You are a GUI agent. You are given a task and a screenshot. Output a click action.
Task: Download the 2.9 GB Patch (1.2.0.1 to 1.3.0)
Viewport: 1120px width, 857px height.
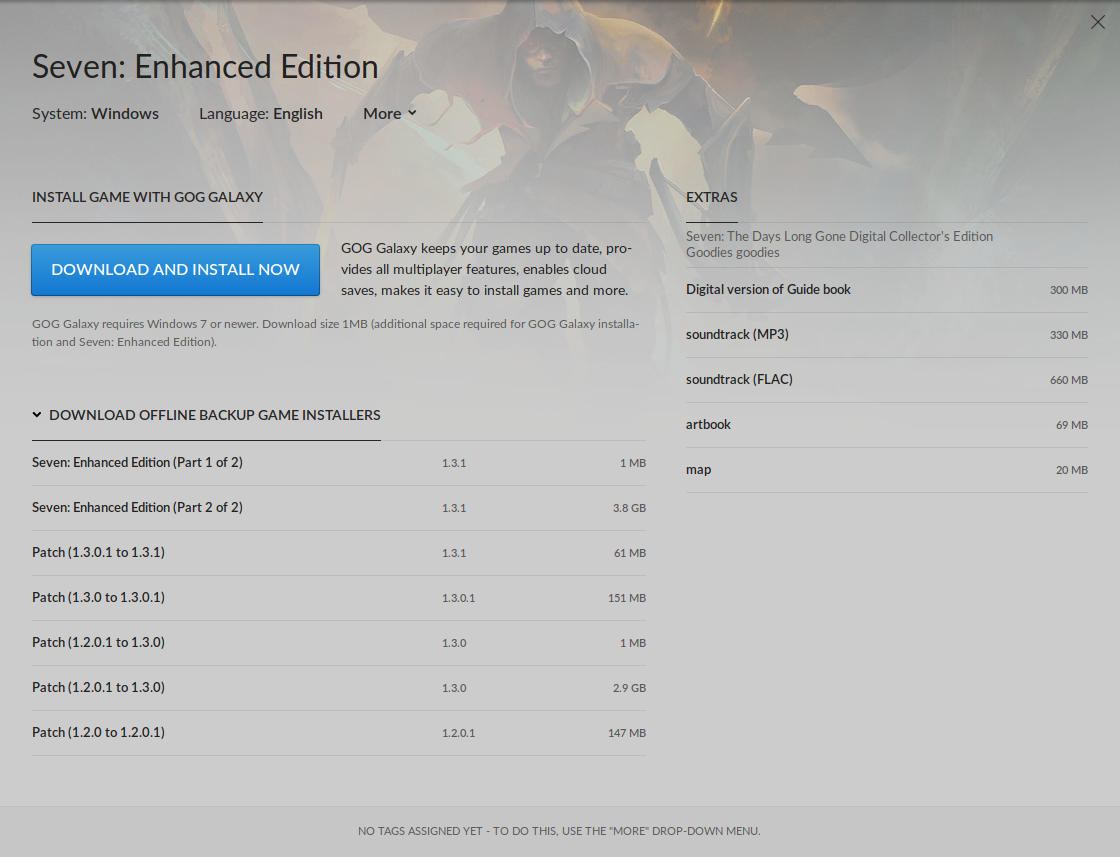pyautogui.click(x=339, y=688)
